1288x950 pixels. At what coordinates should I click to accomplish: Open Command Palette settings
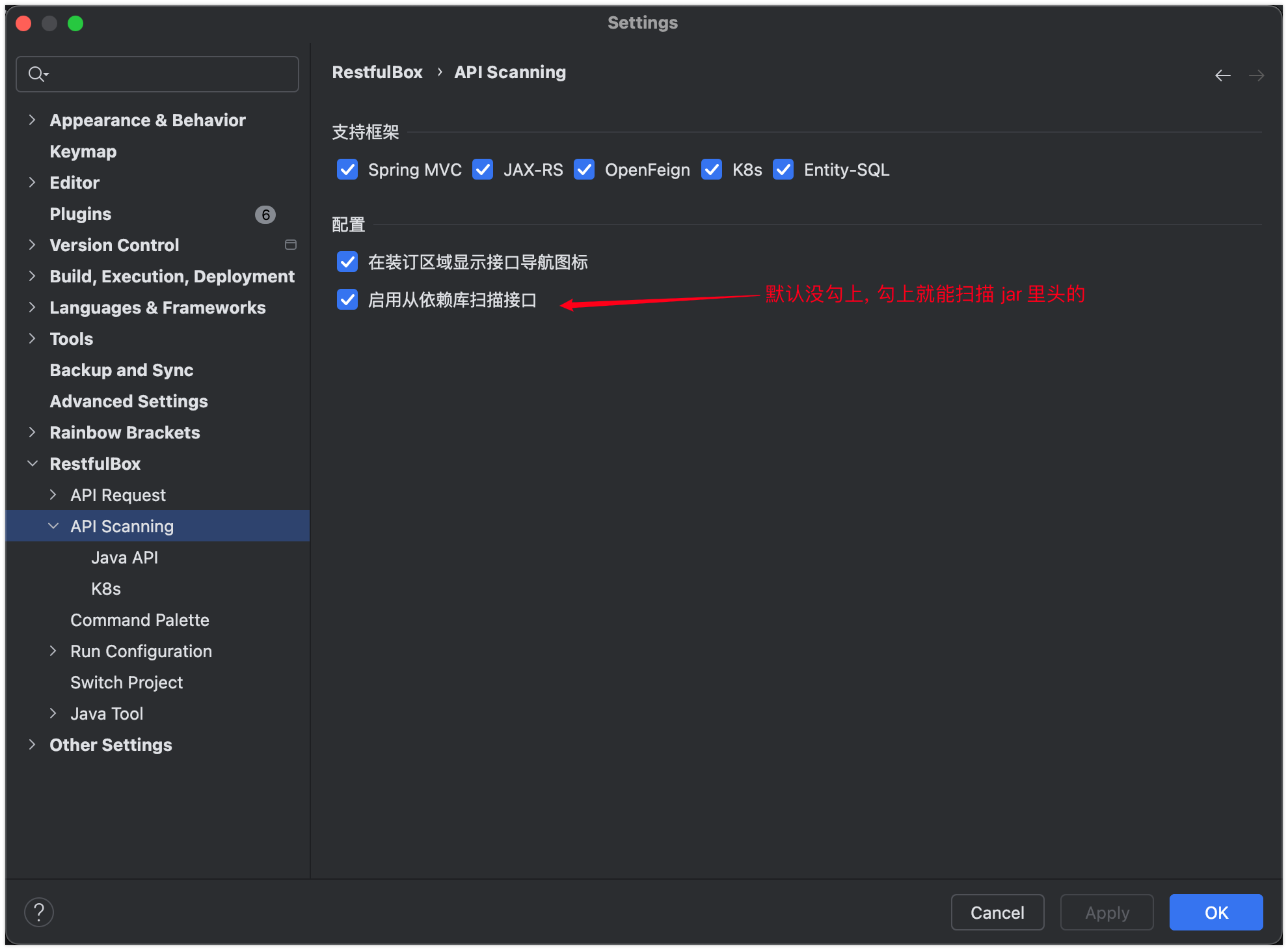tap(140, 620)
